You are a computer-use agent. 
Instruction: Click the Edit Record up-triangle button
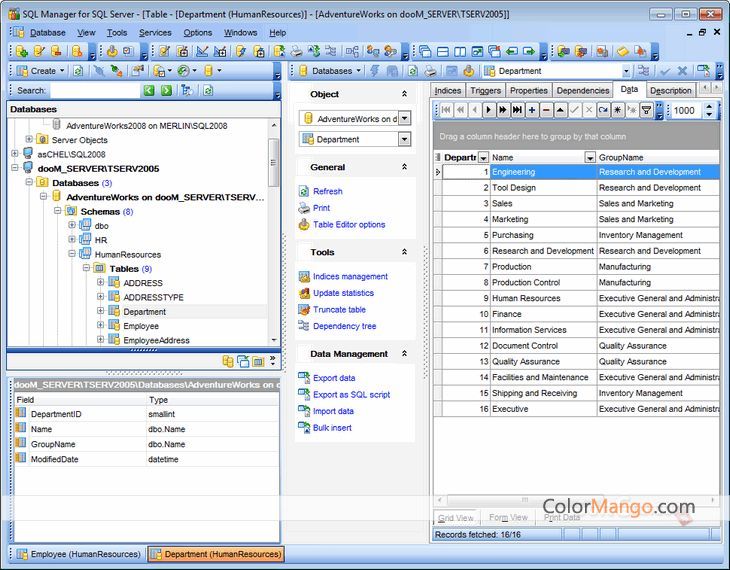[x=561, y=110]
